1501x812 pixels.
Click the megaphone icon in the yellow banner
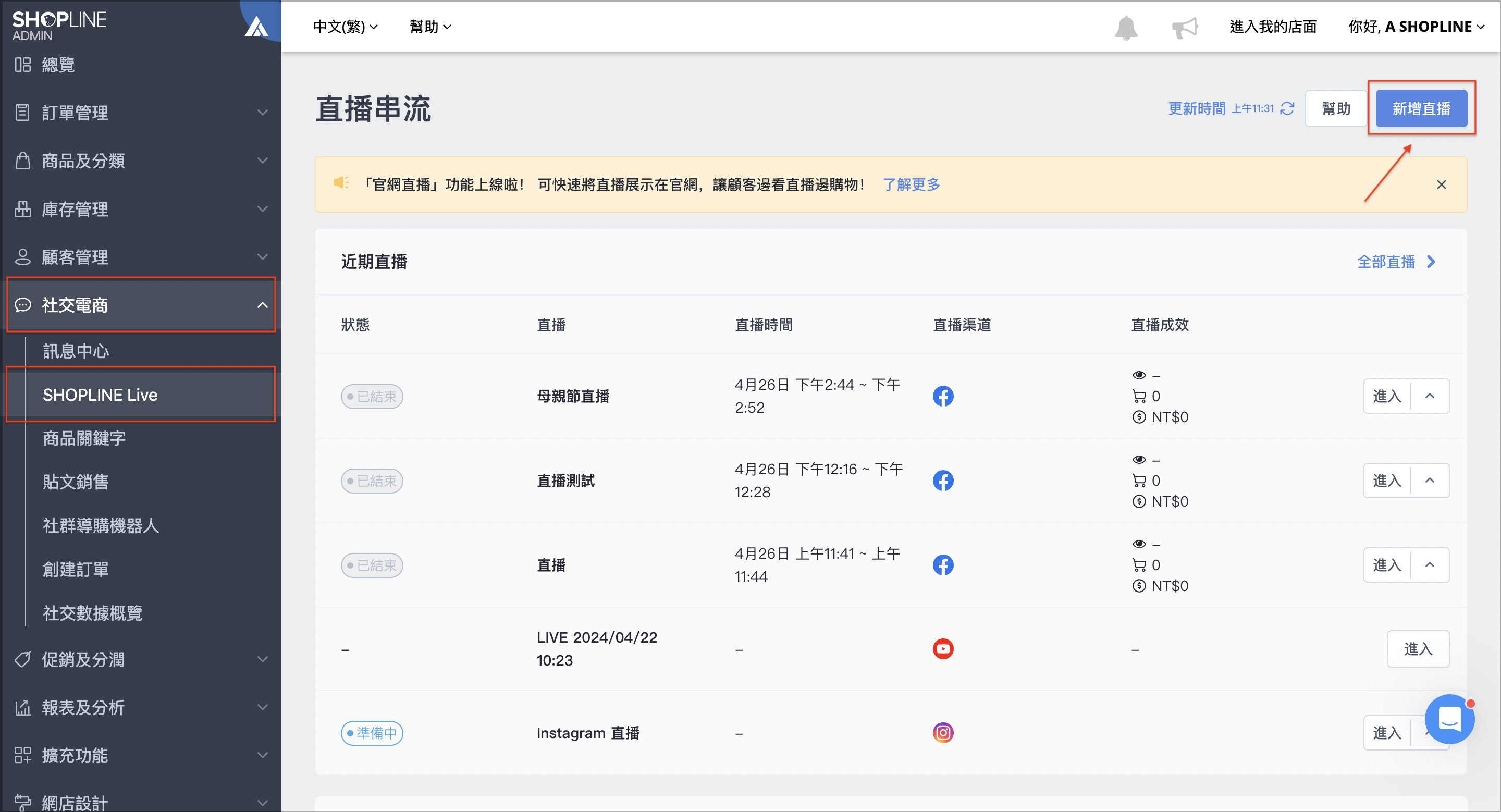pos(341,183)
